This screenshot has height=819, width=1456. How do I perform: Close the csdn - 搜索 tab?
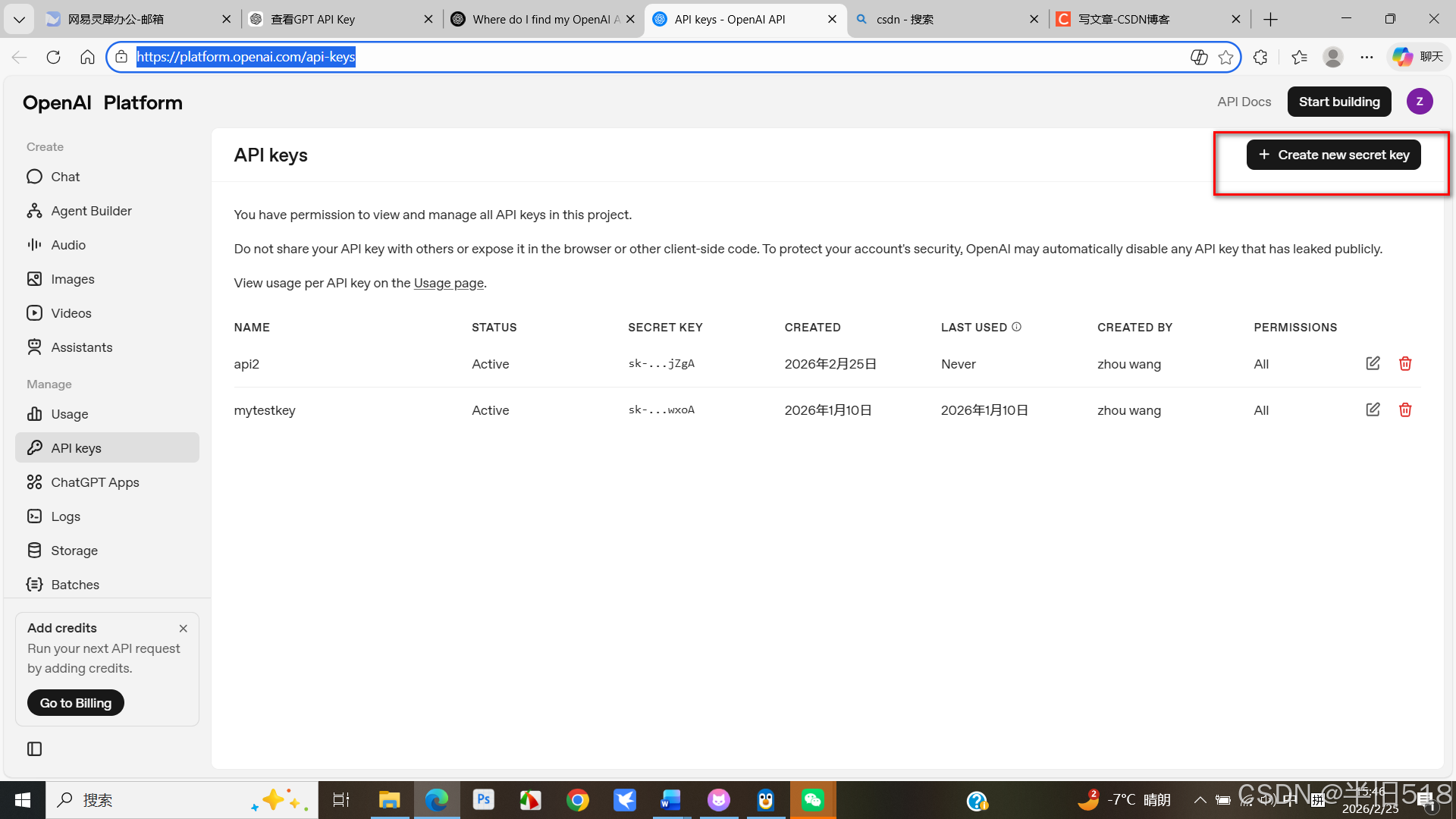[x=1034, y=19]
